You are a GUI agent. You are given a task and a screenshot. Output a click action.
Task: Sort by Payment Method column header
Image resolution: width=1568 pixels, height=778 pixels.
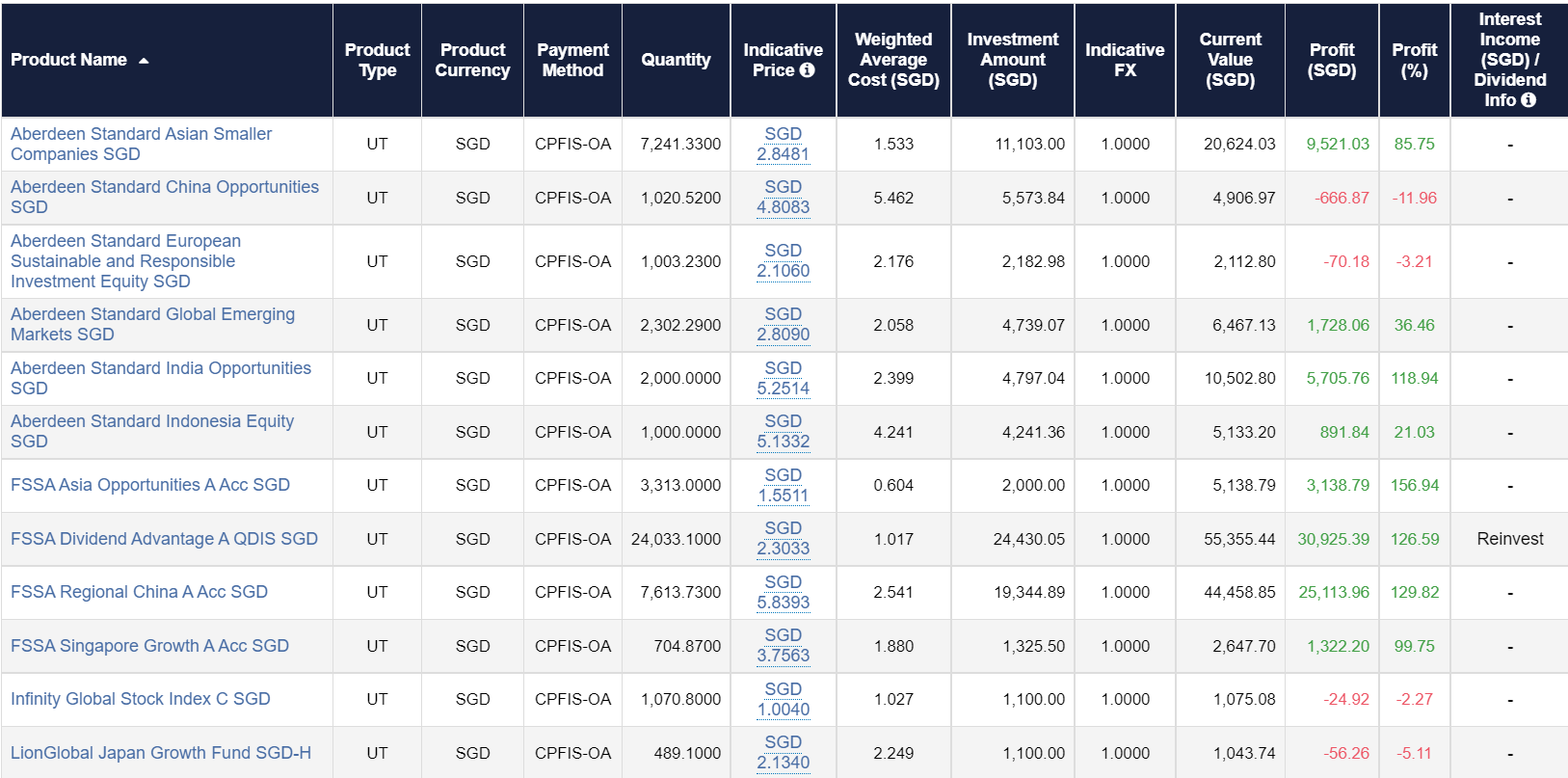(572, 60)
